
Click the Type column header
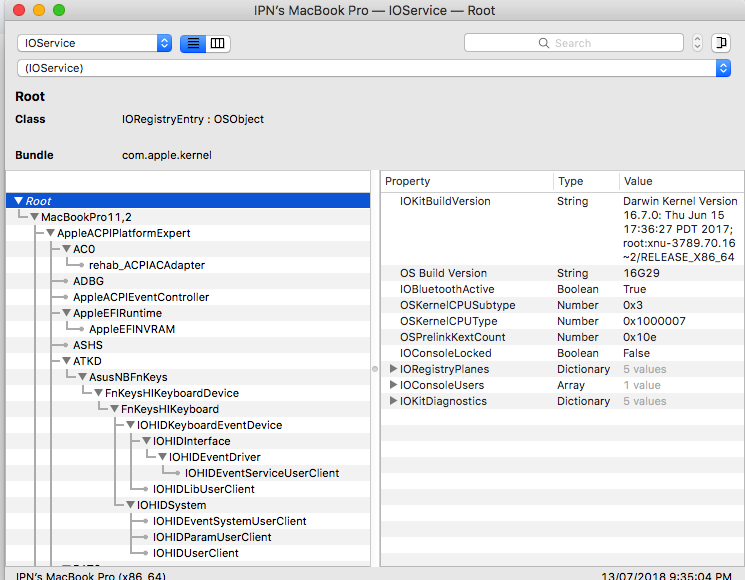tap(570, 181)
